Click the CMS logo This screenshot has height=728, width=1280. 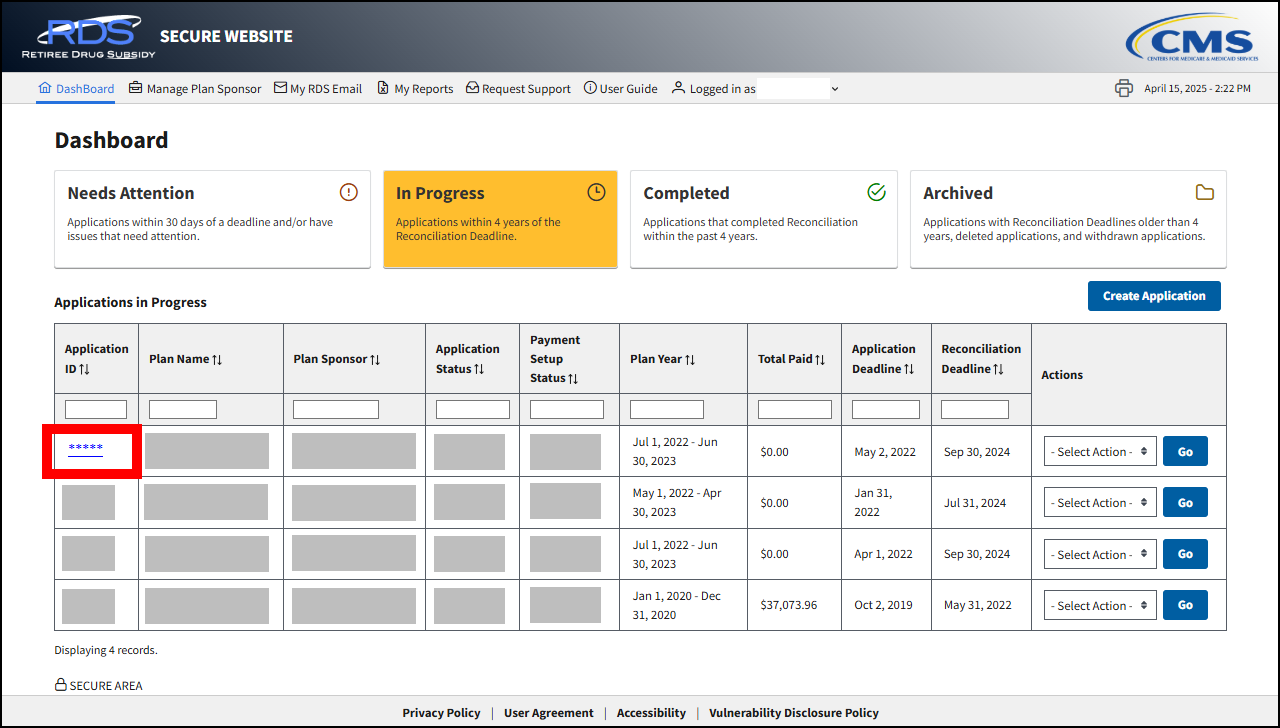[1190, 42]
